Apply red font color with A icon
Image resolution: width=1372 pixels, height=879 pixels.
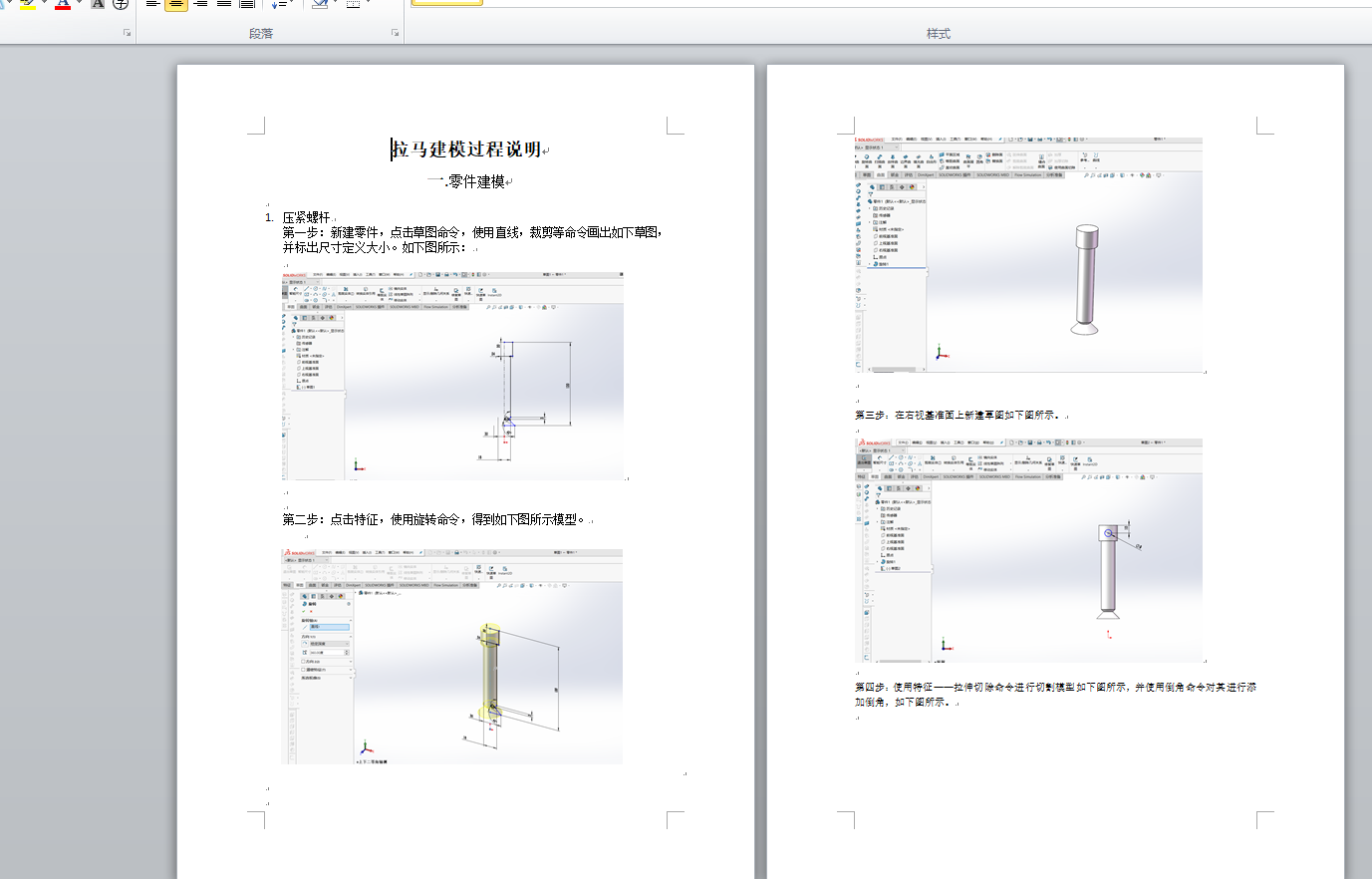click(x=63, y=4)
